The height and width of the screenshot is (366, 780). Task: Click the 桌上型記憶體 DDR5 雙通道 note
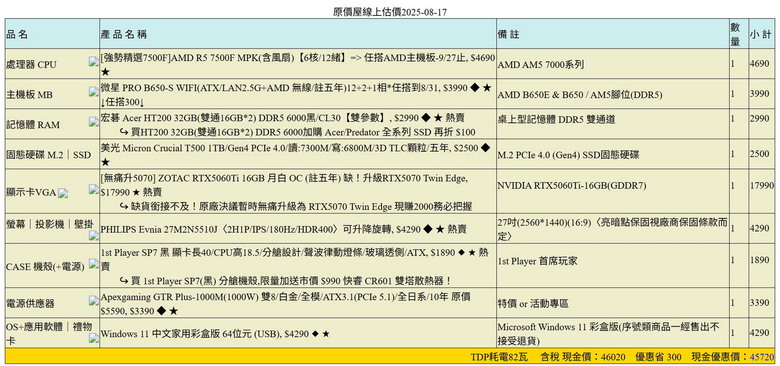[556, 119]
